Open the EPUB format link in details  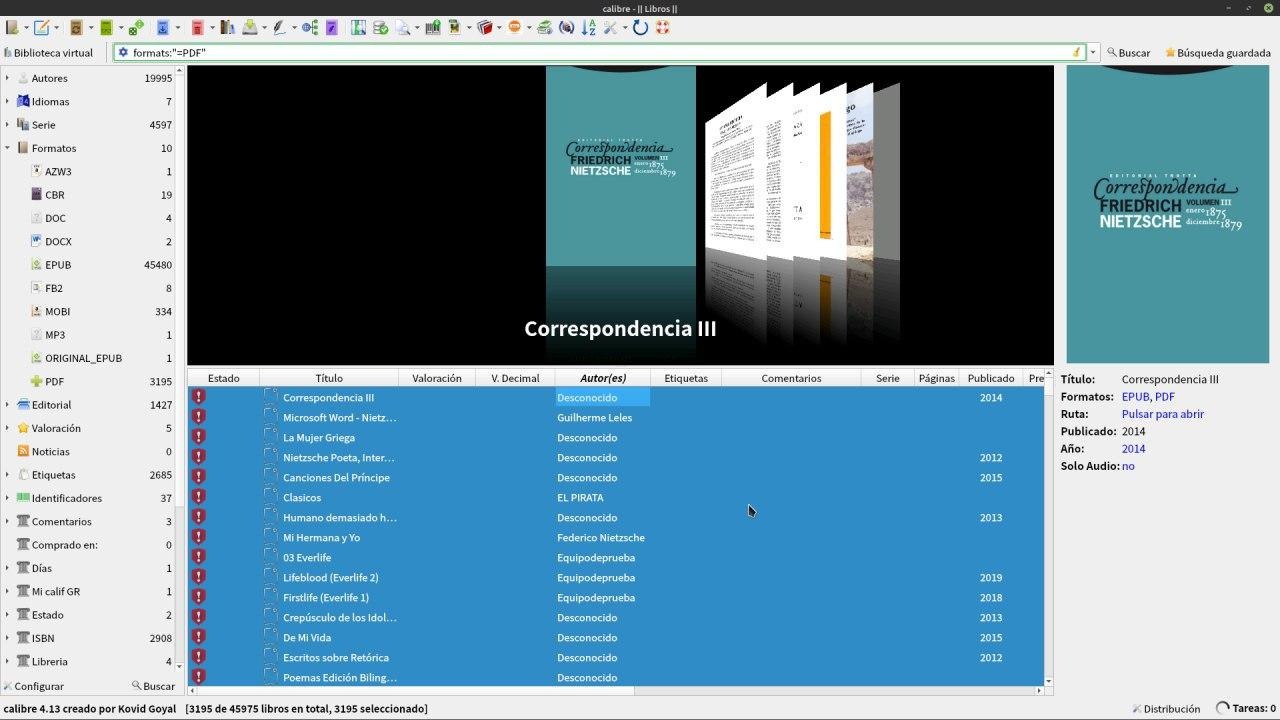tap(1135, 397)
